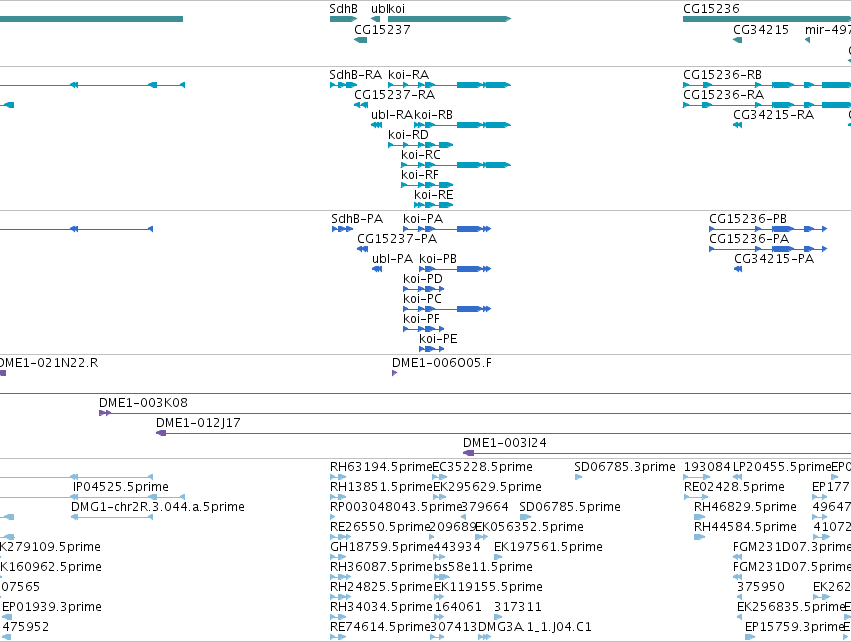This screenshot has height=642, width=851.
Task: Click EST DMG1-chr2R.3.044.a.5prime
Action: coord(157,507)
